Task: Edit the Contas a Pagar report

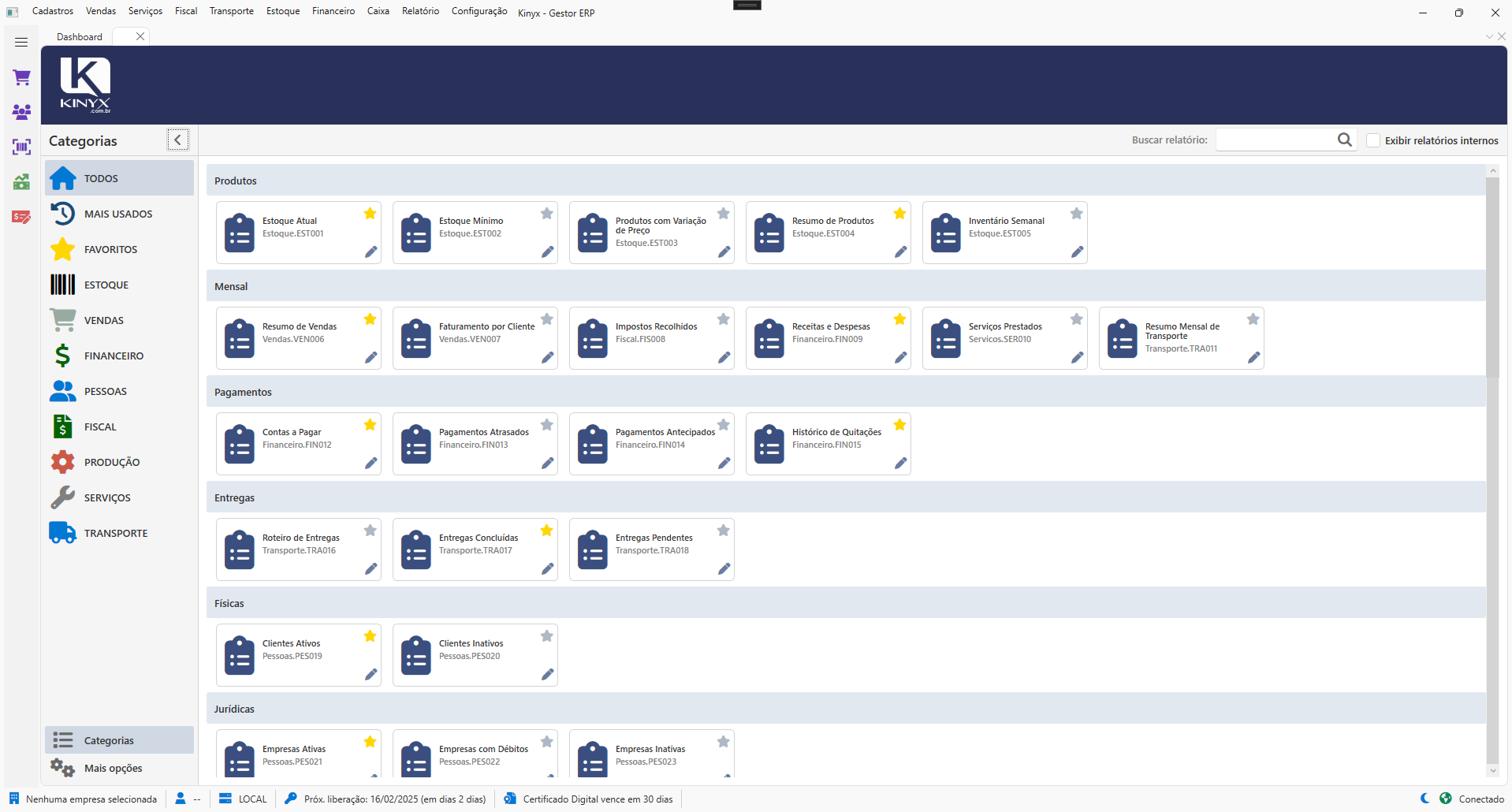Action: [371, 464]
